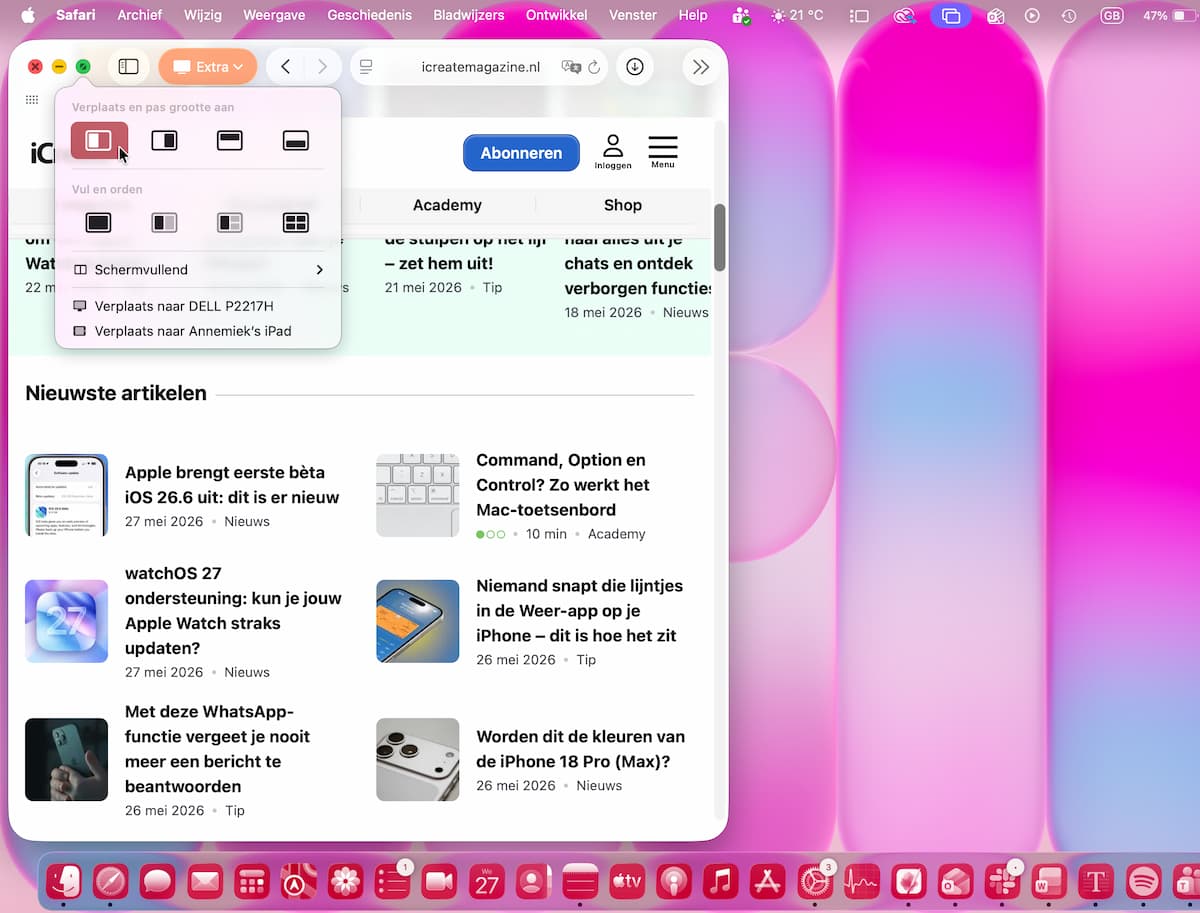
Task: Tile window to left half
Action: point(99,141)
